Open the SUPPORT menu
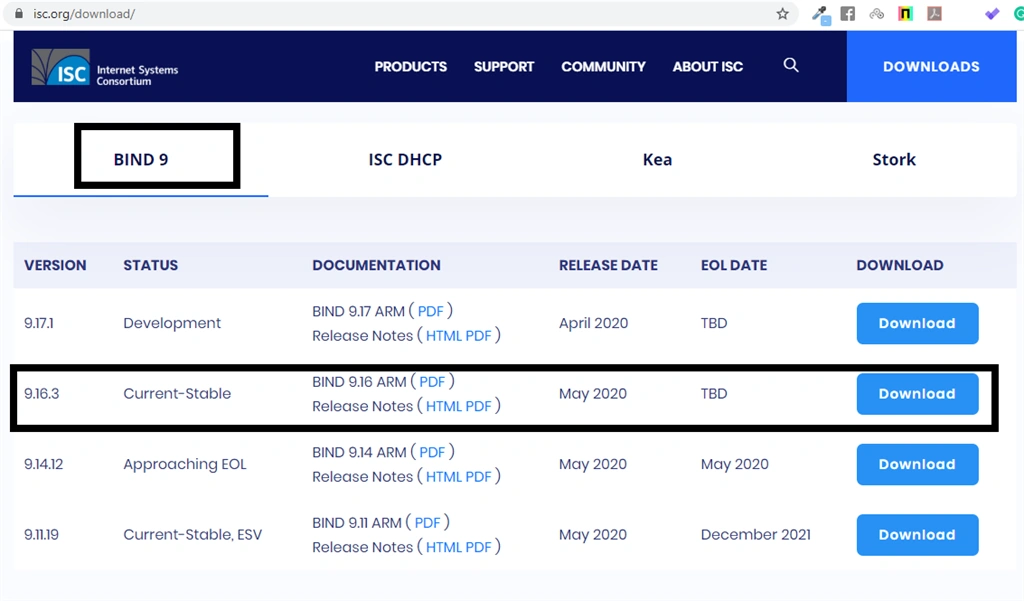Image resolution: width=1024 pixels, height=601 pixels. [504, 67]
